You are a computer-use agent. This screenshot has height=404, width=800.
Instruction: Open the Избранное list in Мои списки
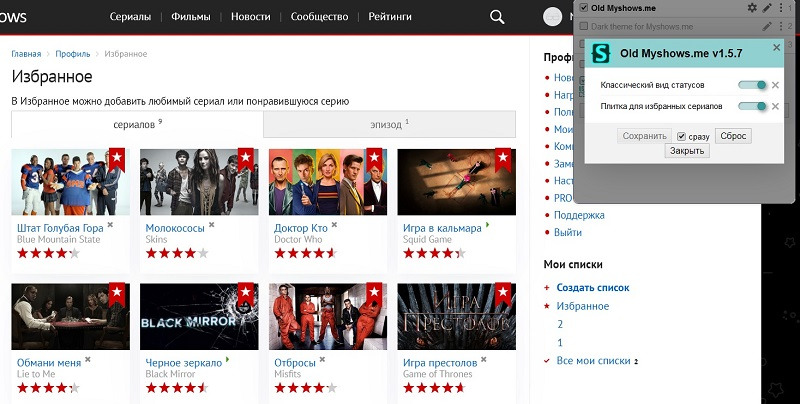tap(583, 306)
